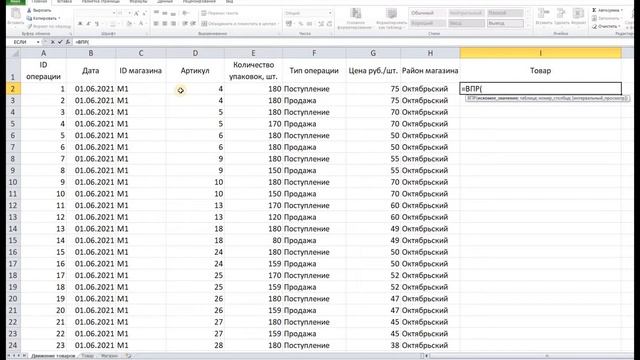The height and width of the screenshot is (360, 640).
Task: Click the Cut (Вырезать) scissors icon
Action: (29, 10)
